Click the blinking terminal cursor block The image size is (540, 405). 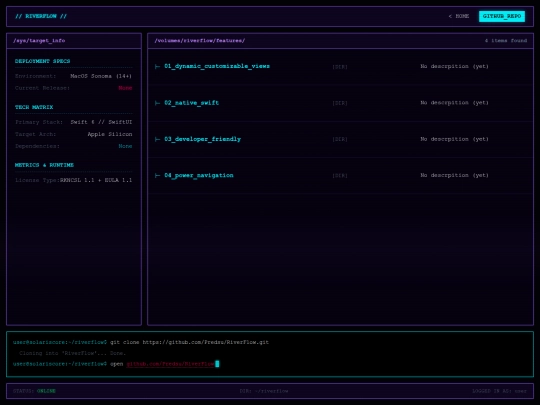click(x=217, y=364)
